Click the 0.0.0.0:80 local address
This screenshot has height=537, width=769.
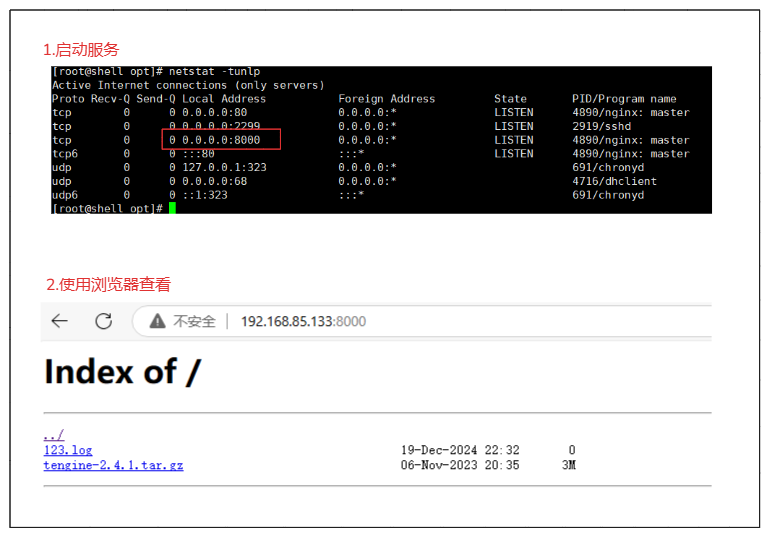click(214, 113)
